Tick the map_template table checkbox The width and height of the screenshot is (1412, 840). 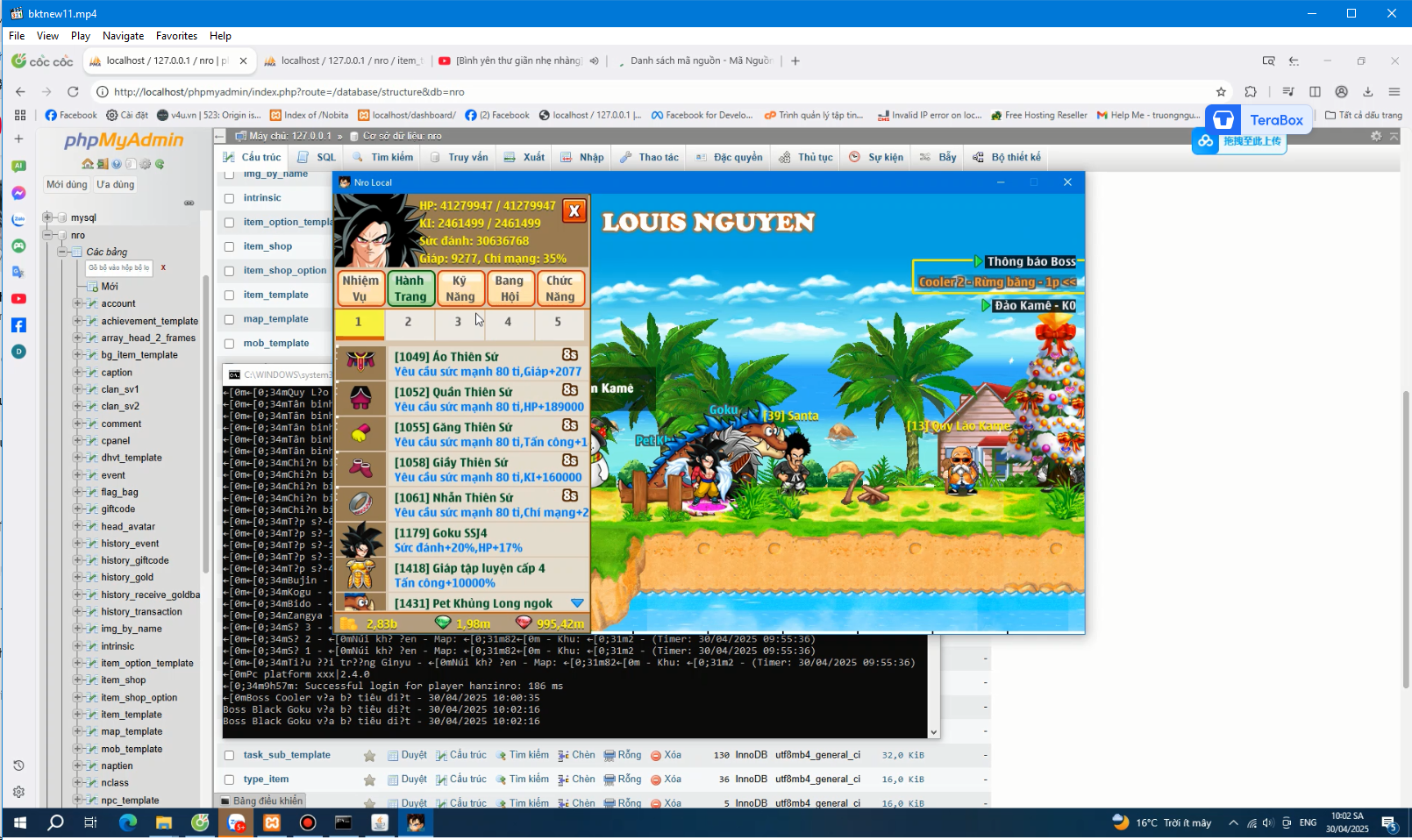tap(229, 319)
